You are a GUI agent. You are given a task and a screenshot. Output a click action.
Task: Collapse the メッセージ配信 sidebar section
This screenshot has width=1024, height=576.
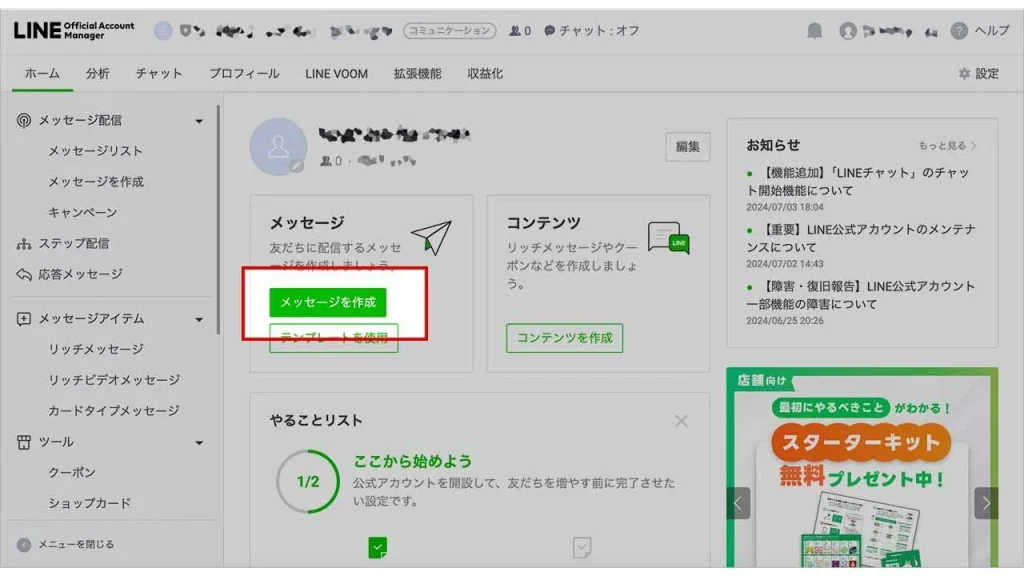pos(199,121)
